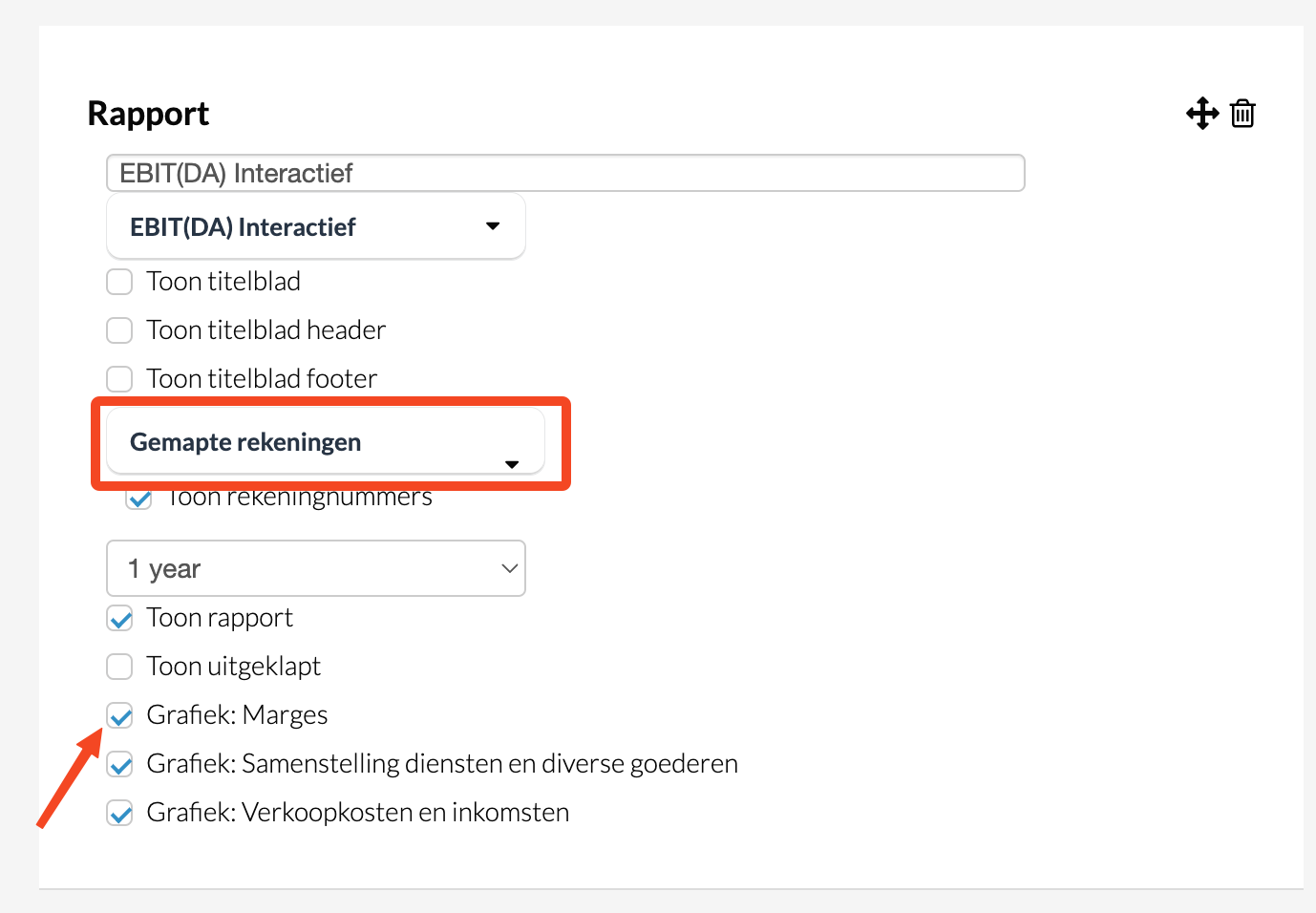This screenshot has height=913, width=1316.
Task: Uncheck Grafiek: Marges checkbox
Action: 119,715
